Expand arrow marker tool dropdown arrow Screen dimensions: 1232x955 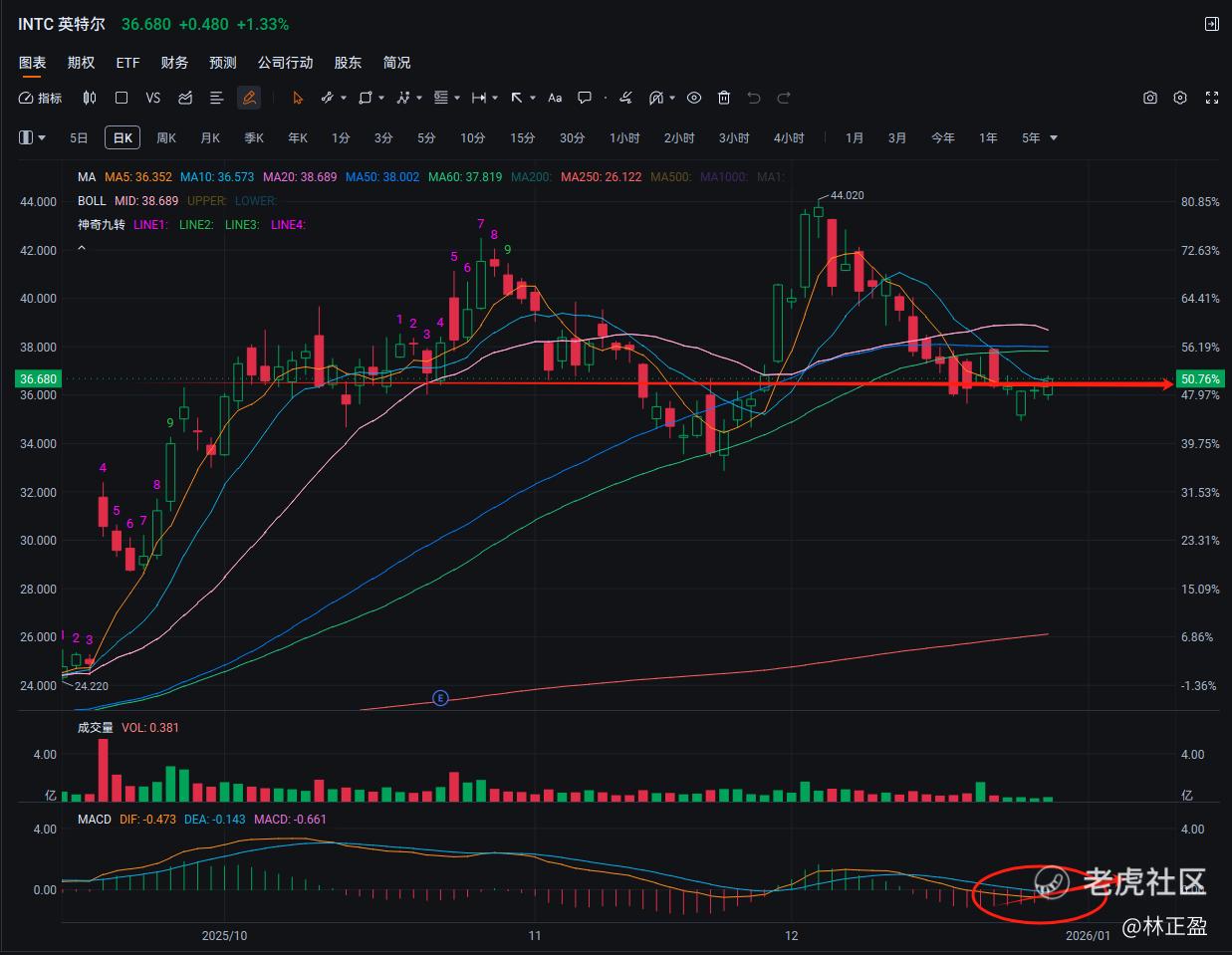point(533,98)
